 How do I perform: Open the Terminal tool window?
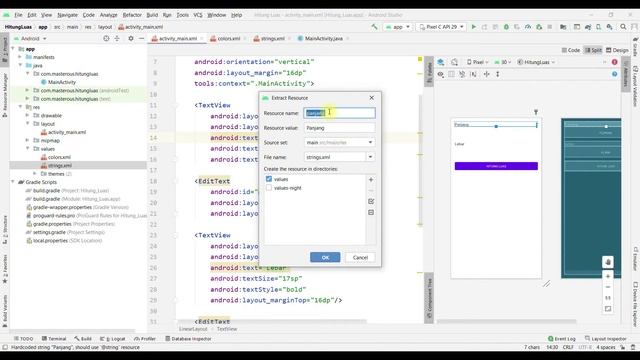pyautogui.click(x=54, y=339)
